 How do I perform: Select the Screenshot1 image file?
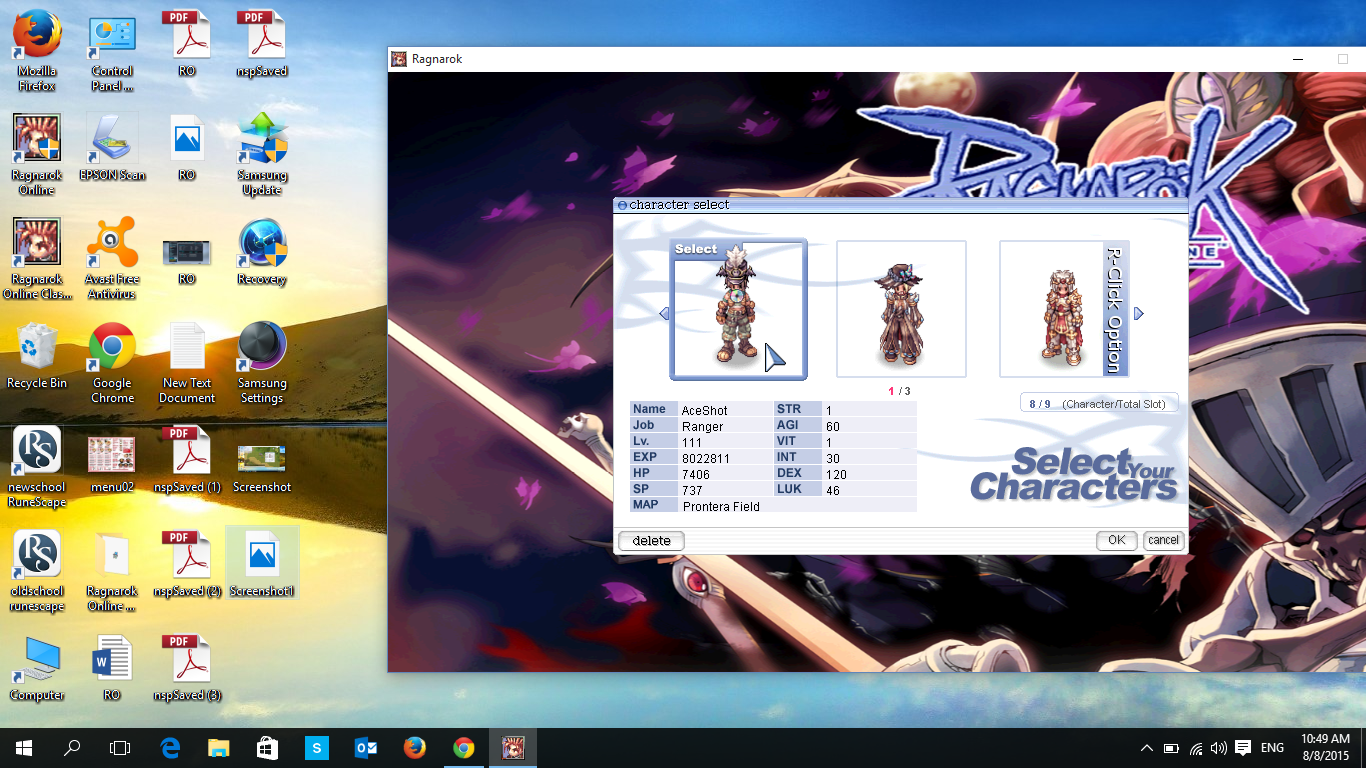[262, 563]
